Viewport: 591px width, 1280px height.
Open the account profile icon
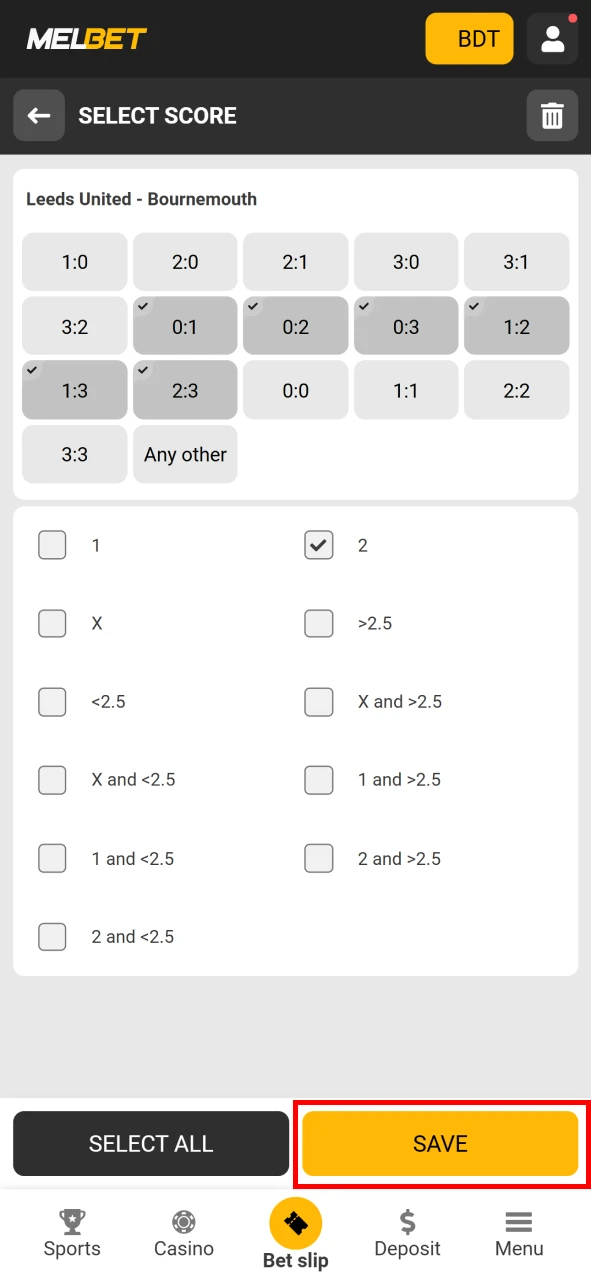click(552, 38)
